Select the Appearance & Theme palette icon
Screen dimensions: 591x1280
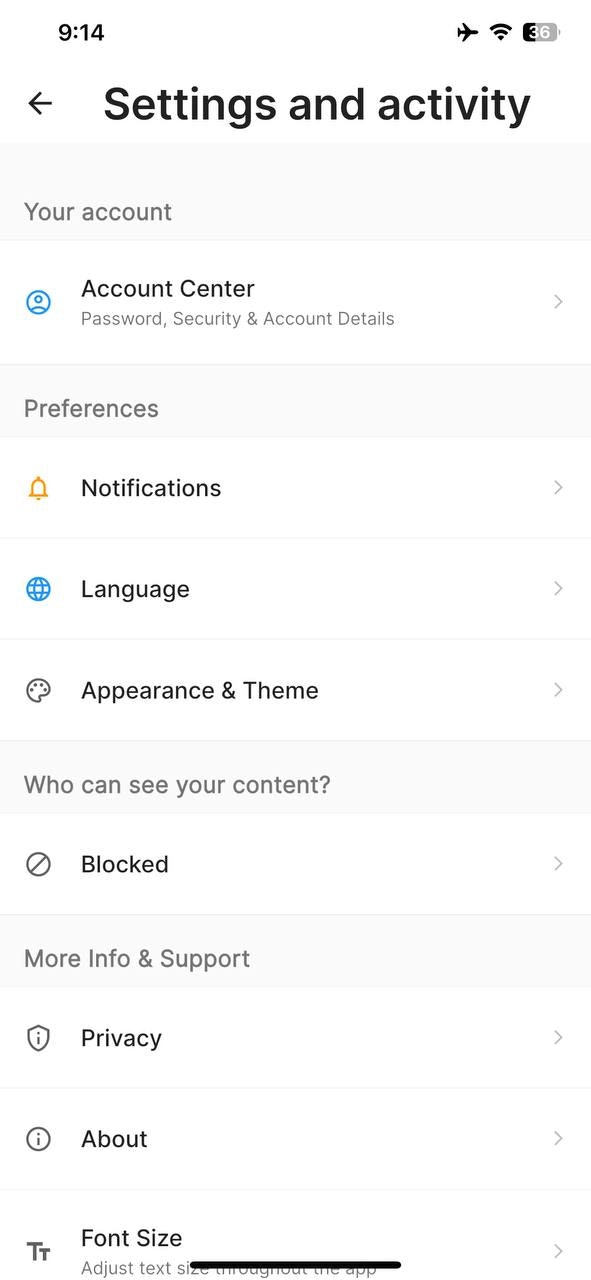pos(38,690)
